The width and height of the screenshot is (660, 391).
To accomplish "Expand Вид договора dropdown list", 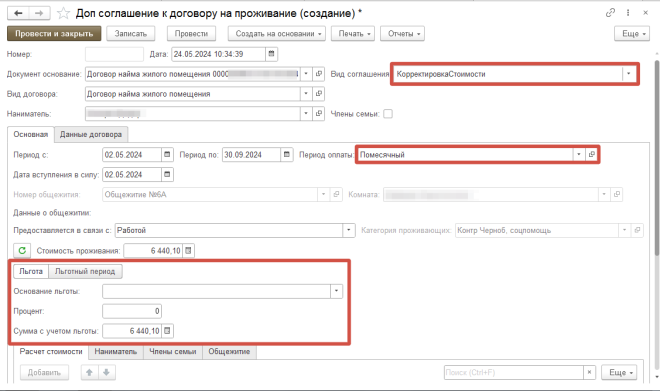I will point(306,93).
